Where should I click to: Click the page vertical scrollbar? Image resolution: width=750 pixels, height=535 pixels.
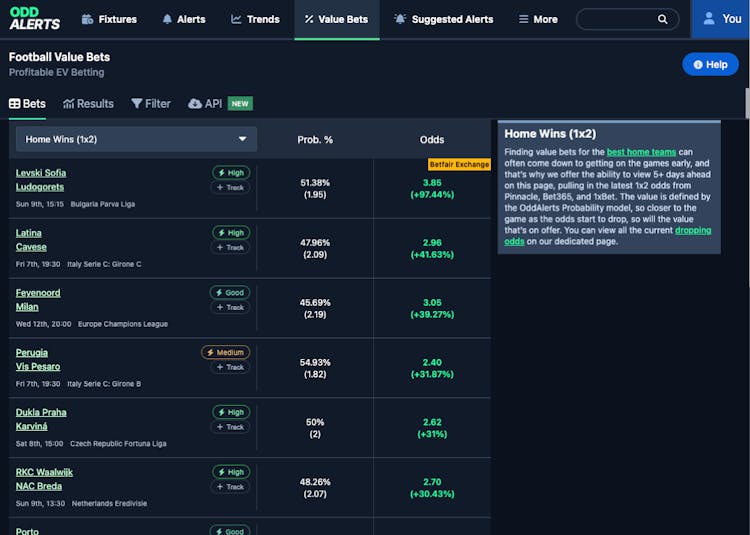(x=748, y=103)
